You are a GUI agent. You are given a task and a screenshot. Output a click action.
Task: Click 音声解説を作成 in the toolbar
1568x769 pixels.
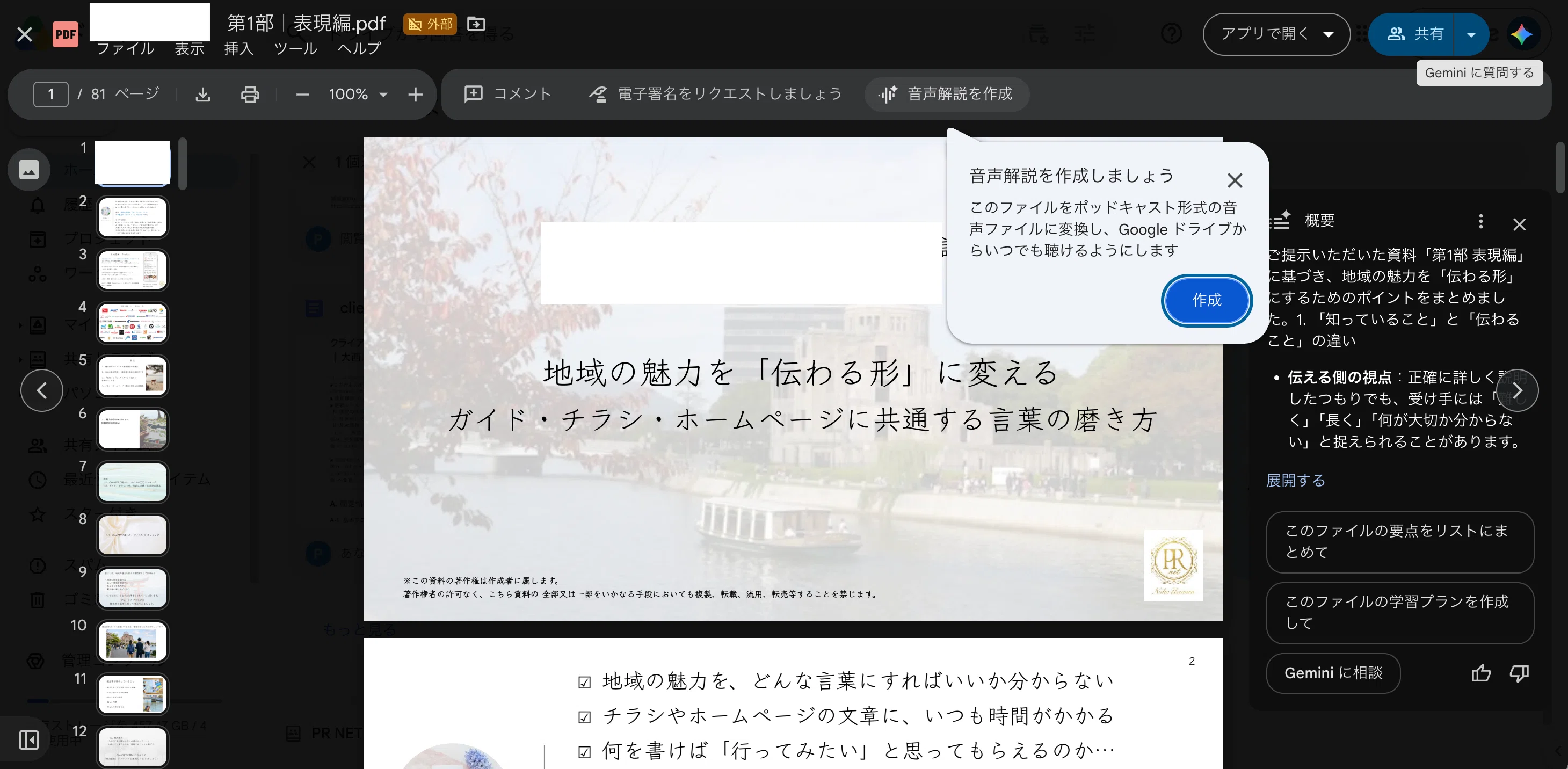pyautogui.click(x=946, y=94)
